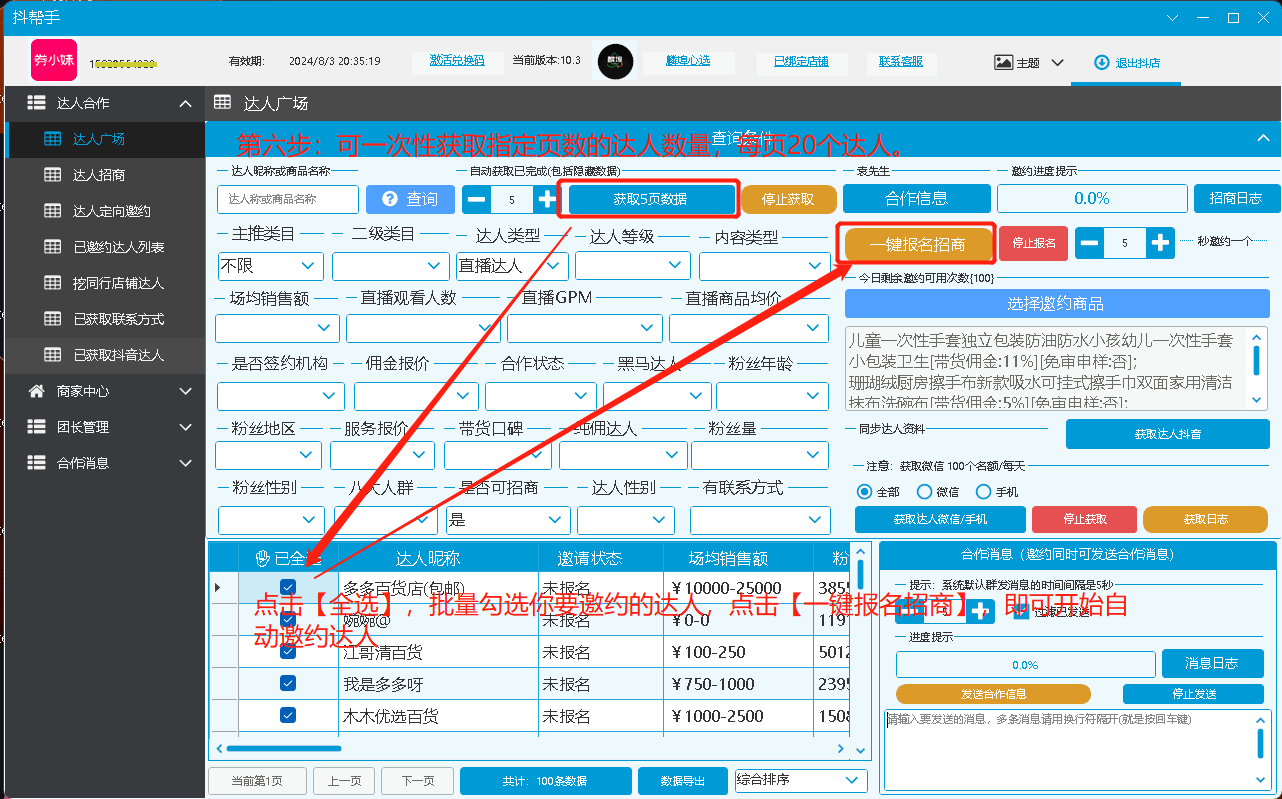Toggle the 过滤已发送 checkbox

click(x=1021, y=611)
